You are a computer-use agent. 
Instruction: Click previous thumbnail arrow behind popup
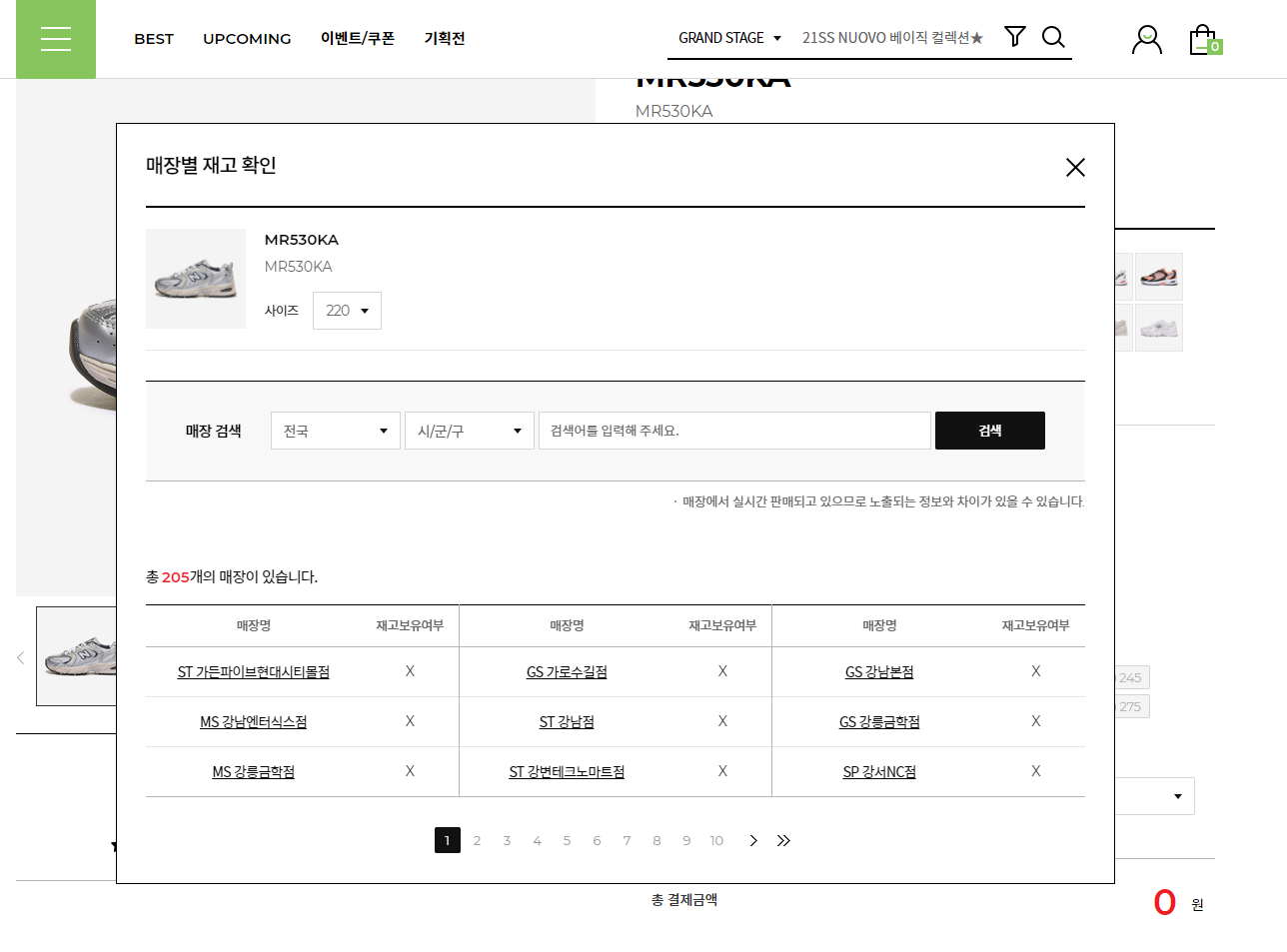click(21, 657)
